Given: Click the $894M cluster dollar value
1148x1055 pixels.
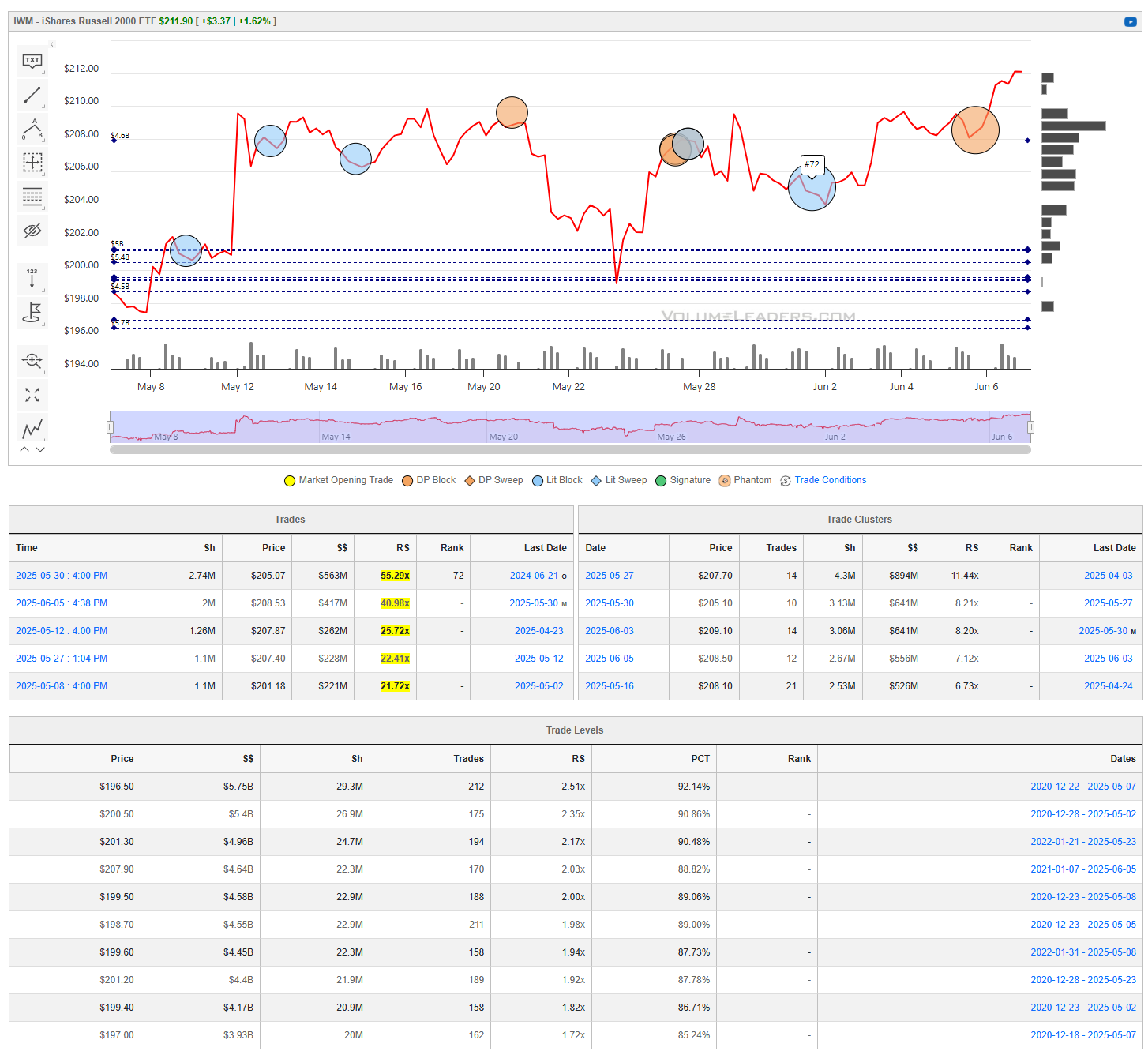Looking at the screenshot, I should [x=903, y=576].
